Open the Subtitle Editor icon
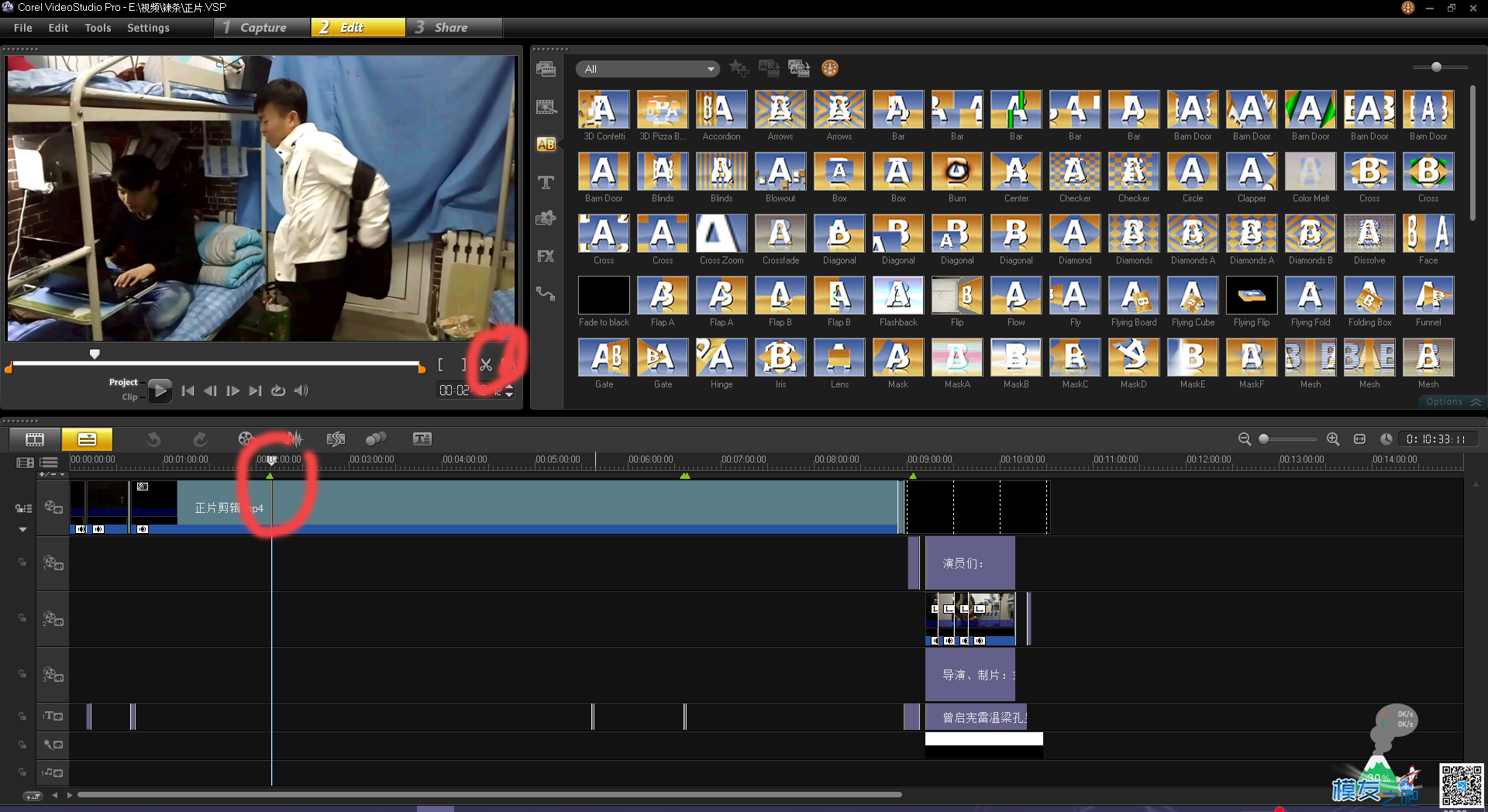Image resolution: width=1488 pixels, height=812 pixels. click(x=422, y=439)
